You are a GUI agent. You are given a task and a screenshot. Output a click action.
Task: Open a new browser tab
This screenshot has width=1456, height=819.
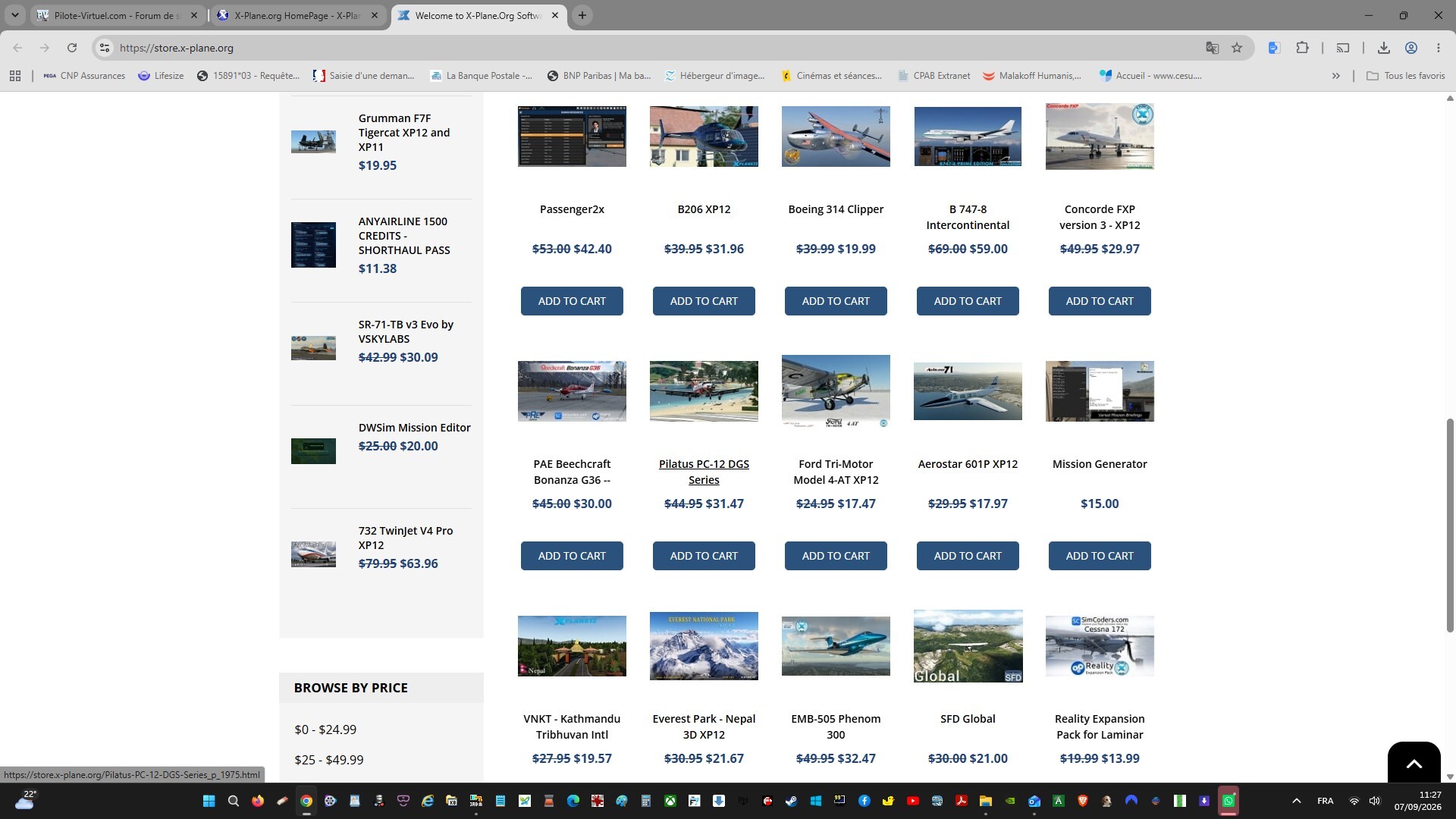click(582, 15)
